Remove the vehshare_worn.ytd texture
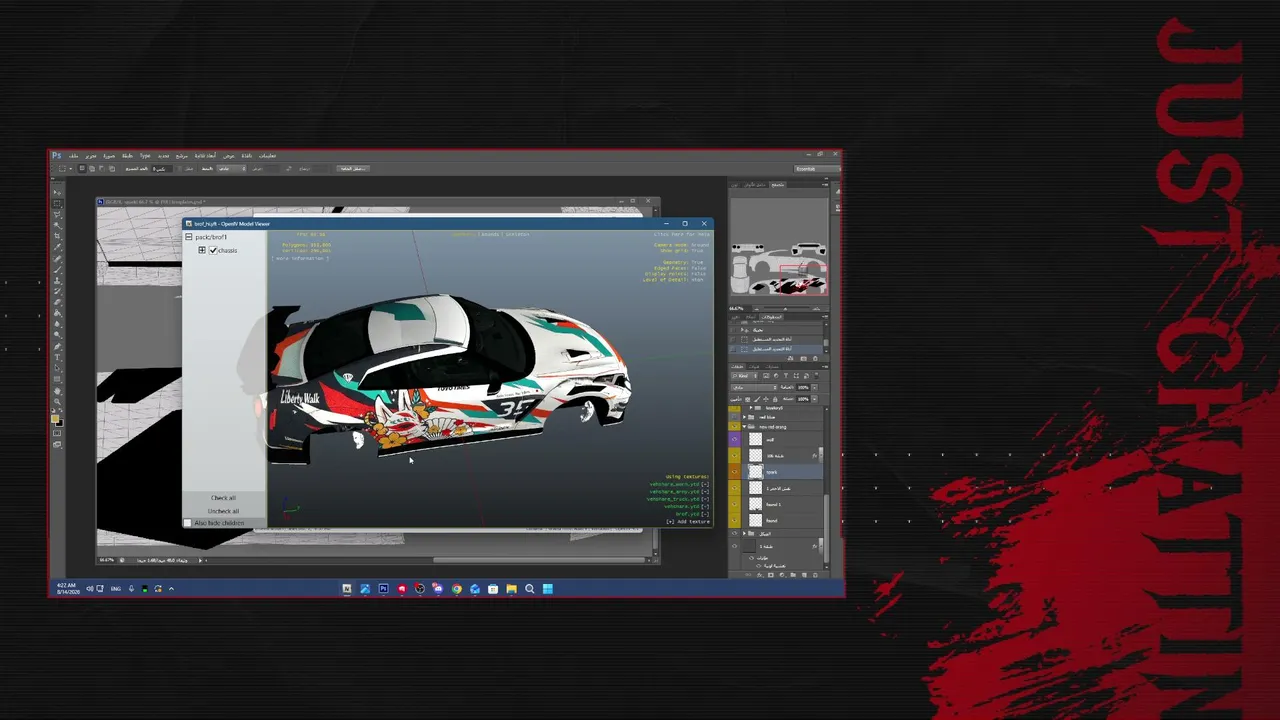The width and height of the screenshot is (1280, 720). click(x=705, y=484)
